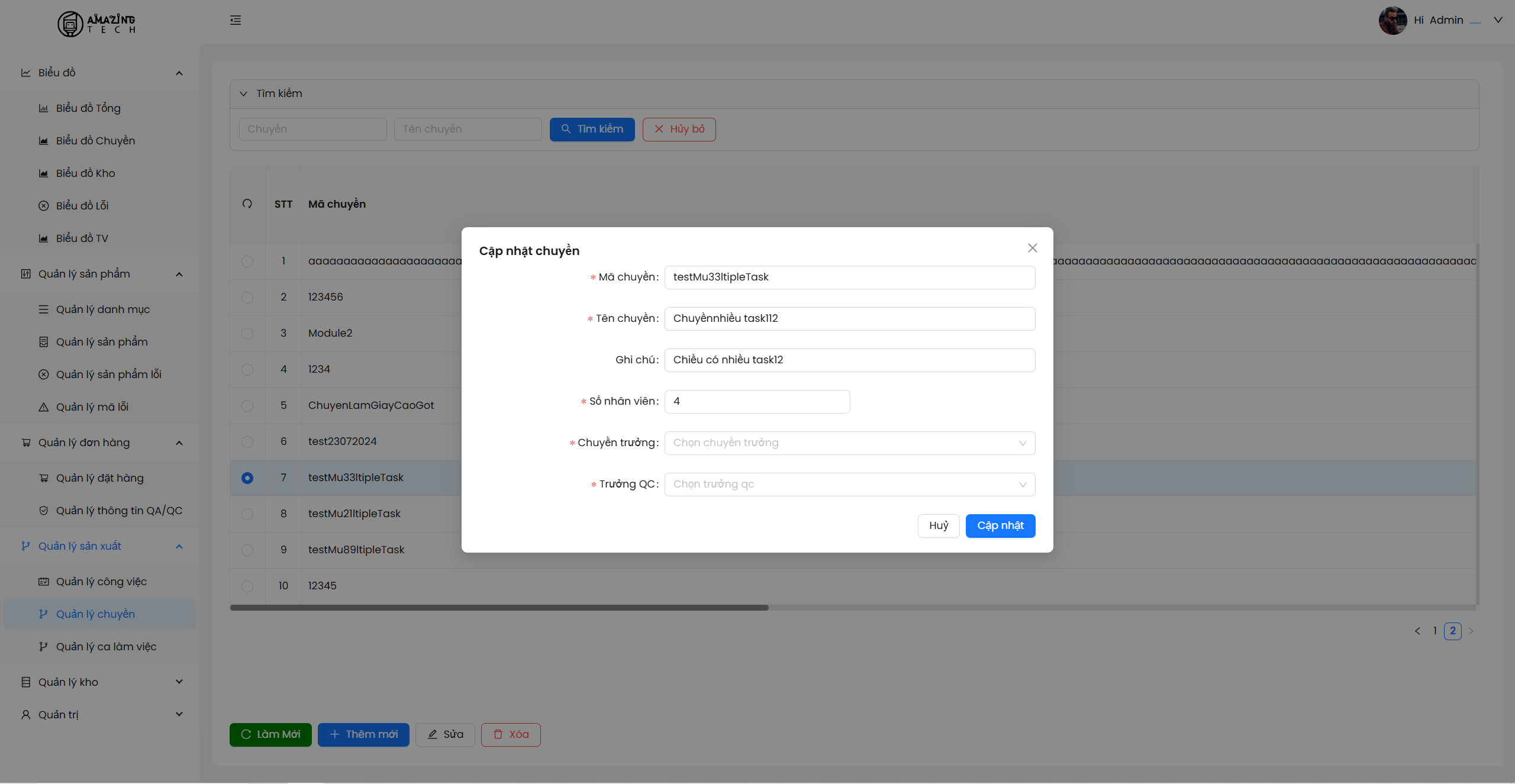Screen dimensions: 1515x784
Task: Close the Cập nhật chuyền dialog
Action: coord(1032,248)
